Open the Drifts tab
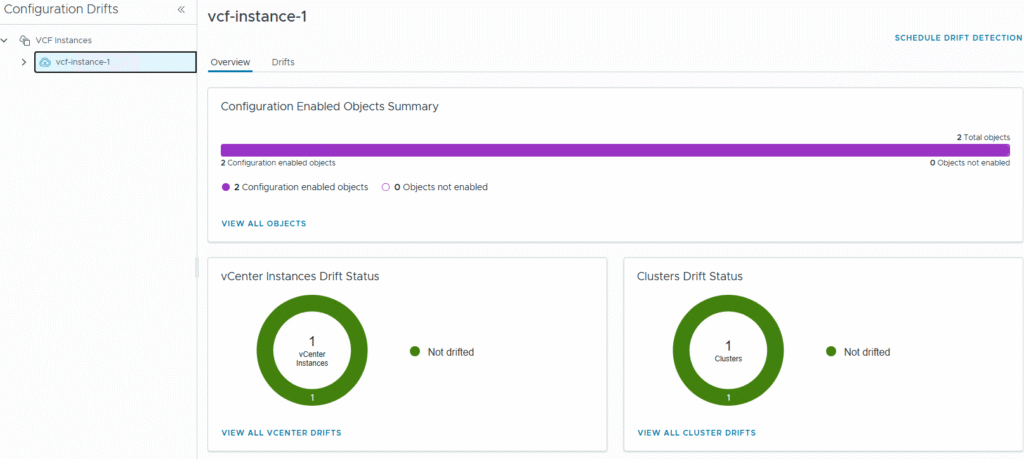This screenshot has width=1024, height=459. point(283,62)
